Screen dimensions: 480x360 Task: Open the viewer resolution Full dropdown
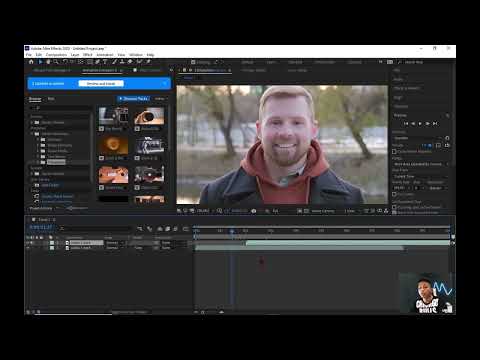tap(276, 211)
